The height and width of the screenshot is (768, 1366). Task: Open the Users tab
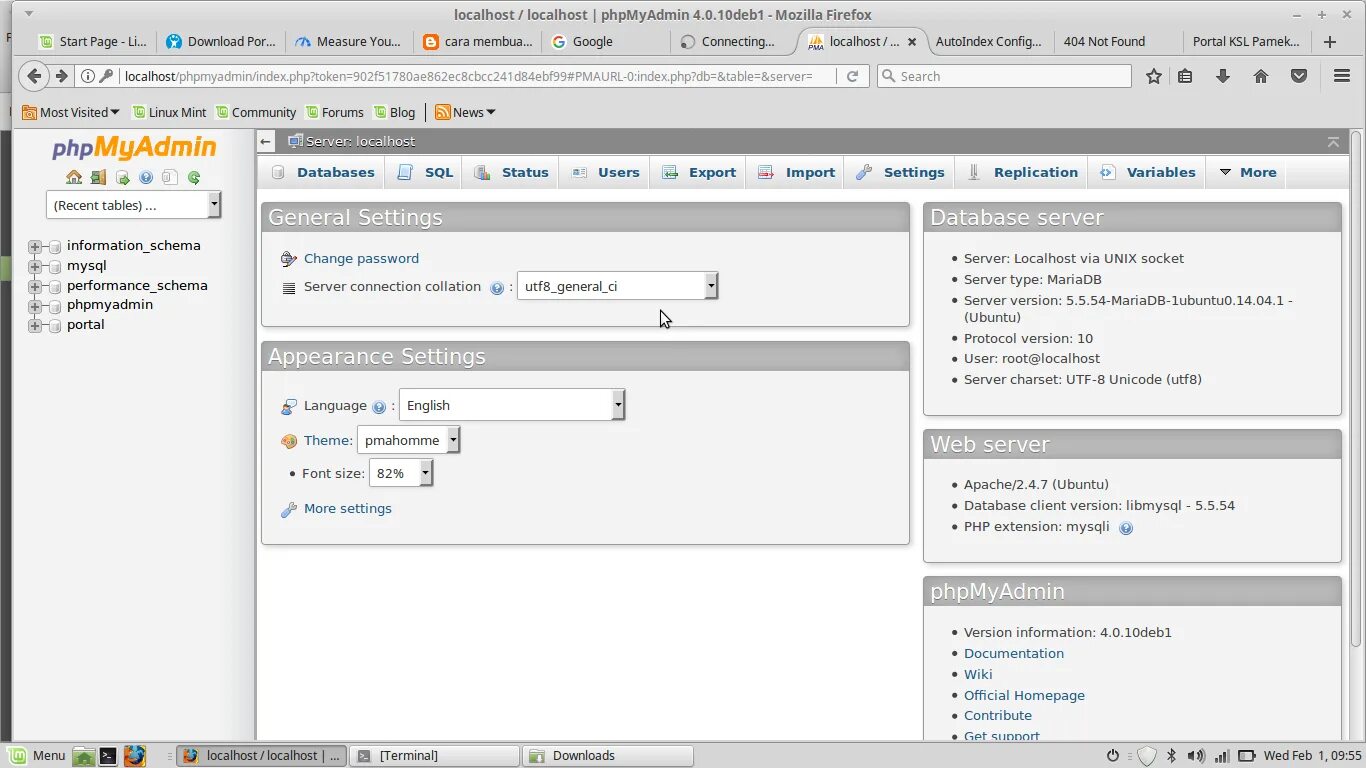click(605, 172)
